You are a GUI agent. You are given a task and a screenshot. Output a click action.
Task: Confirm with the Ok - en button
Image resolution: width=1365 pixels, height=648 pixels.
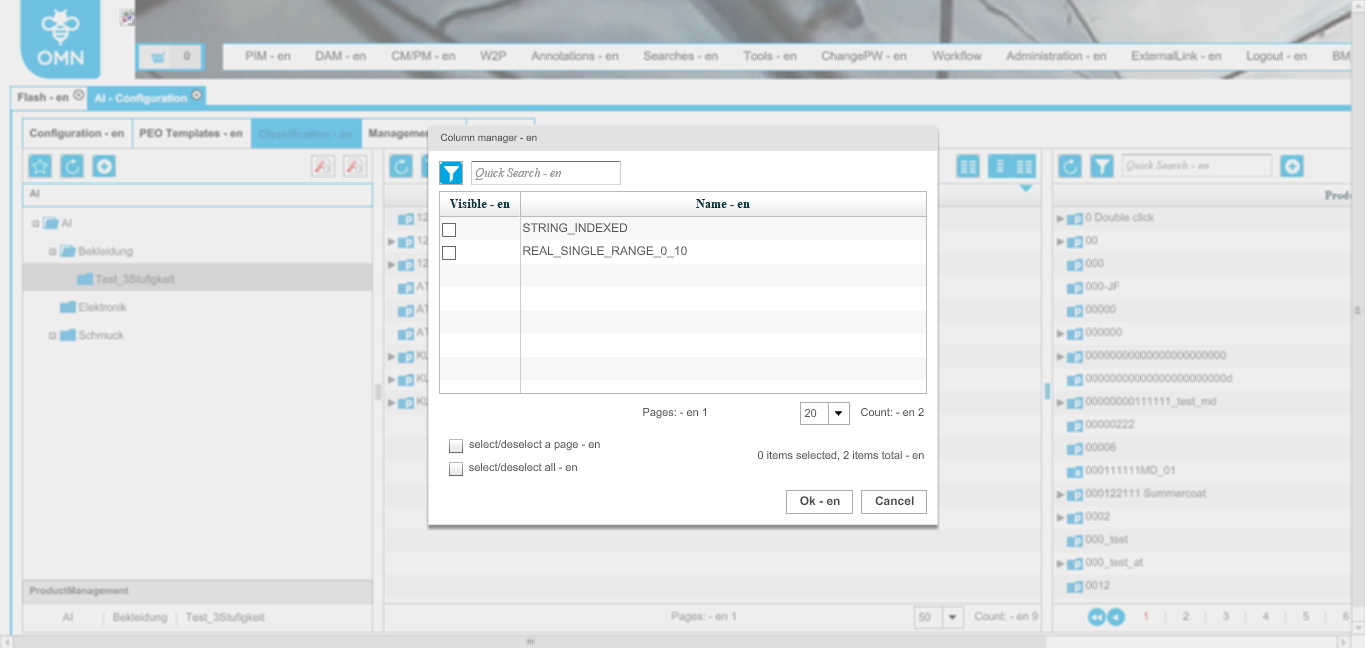[818, 501]
